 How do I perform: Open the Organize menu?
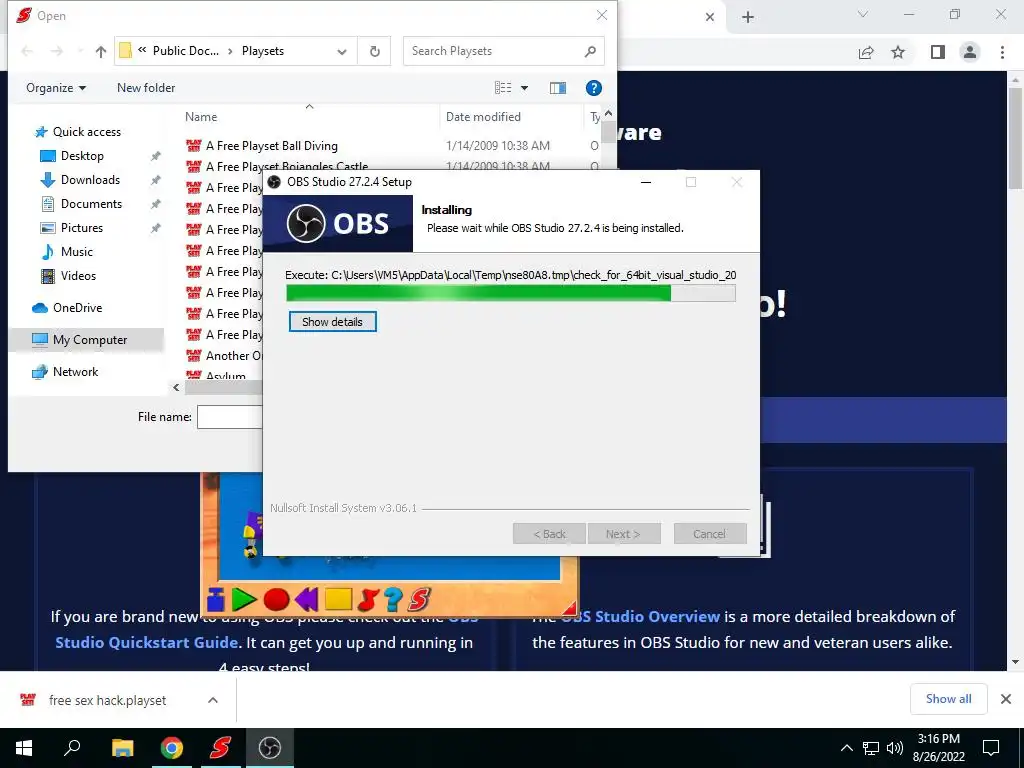(56, 88)
